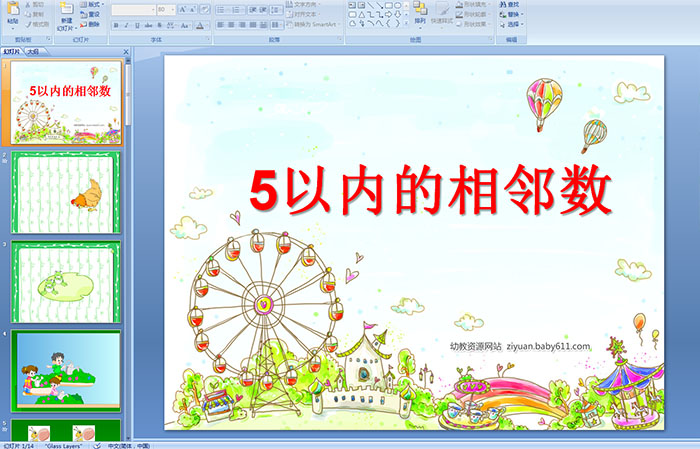Toggle Text Shadow (S) formatting

click(x=160, y=25)
